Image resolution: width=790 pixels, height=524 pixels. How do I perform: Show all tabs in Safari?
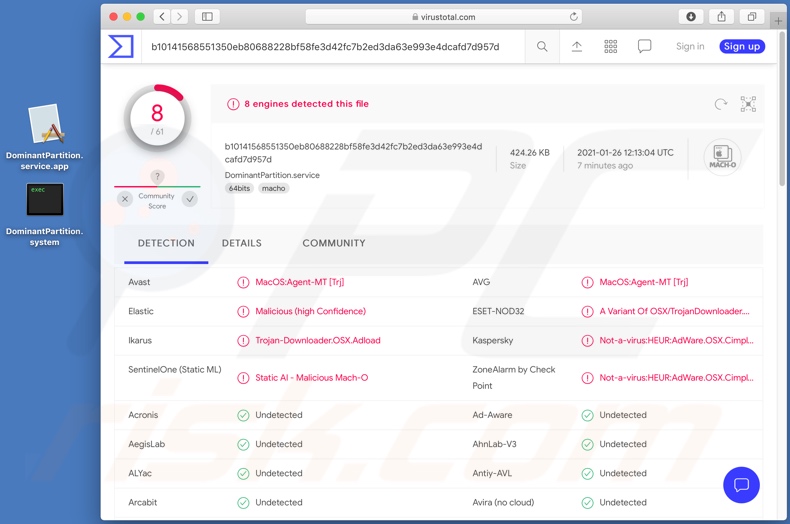(752, 17)
